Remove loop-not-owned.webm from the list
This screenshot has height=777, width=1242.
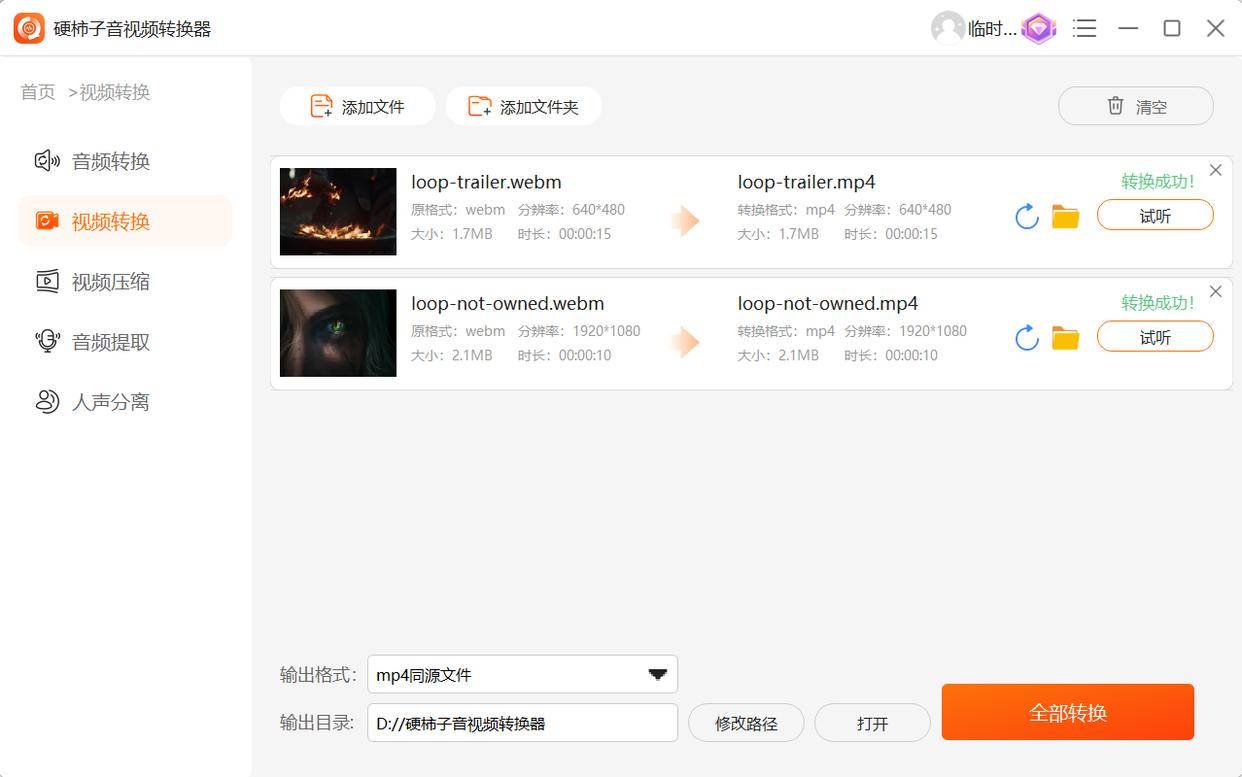pyautogui.click(x=1215, y=291)
